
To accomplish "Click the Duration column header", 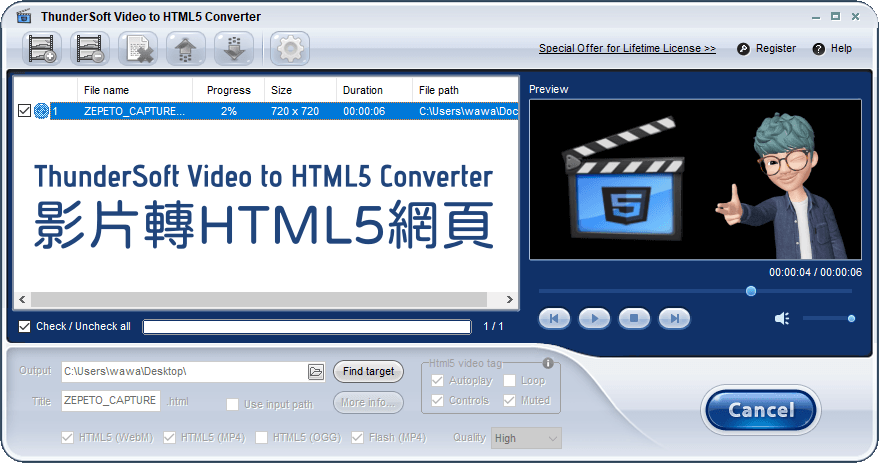I will point(374,90).
